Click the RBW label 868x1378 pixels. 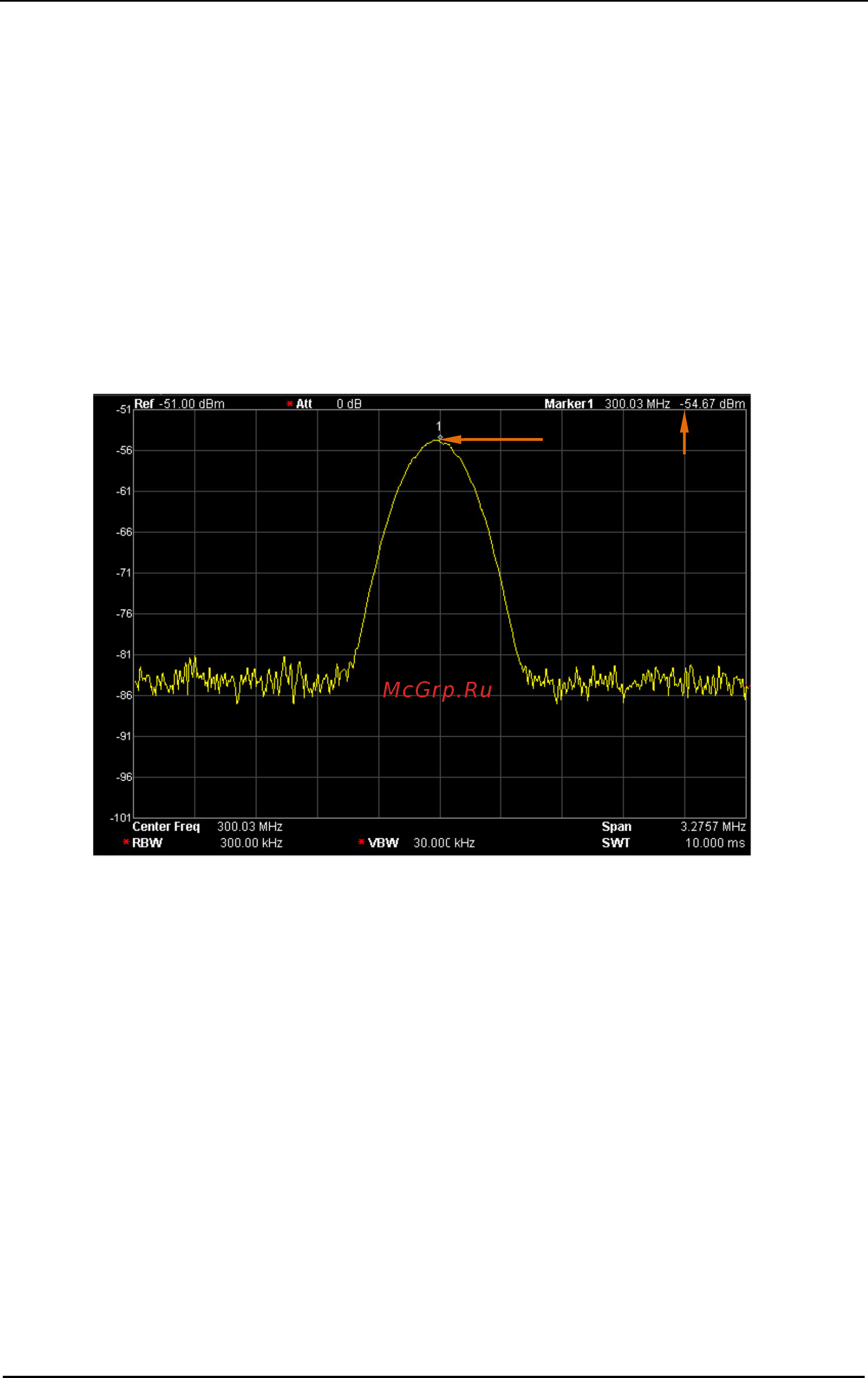click(x=147, y=843)
